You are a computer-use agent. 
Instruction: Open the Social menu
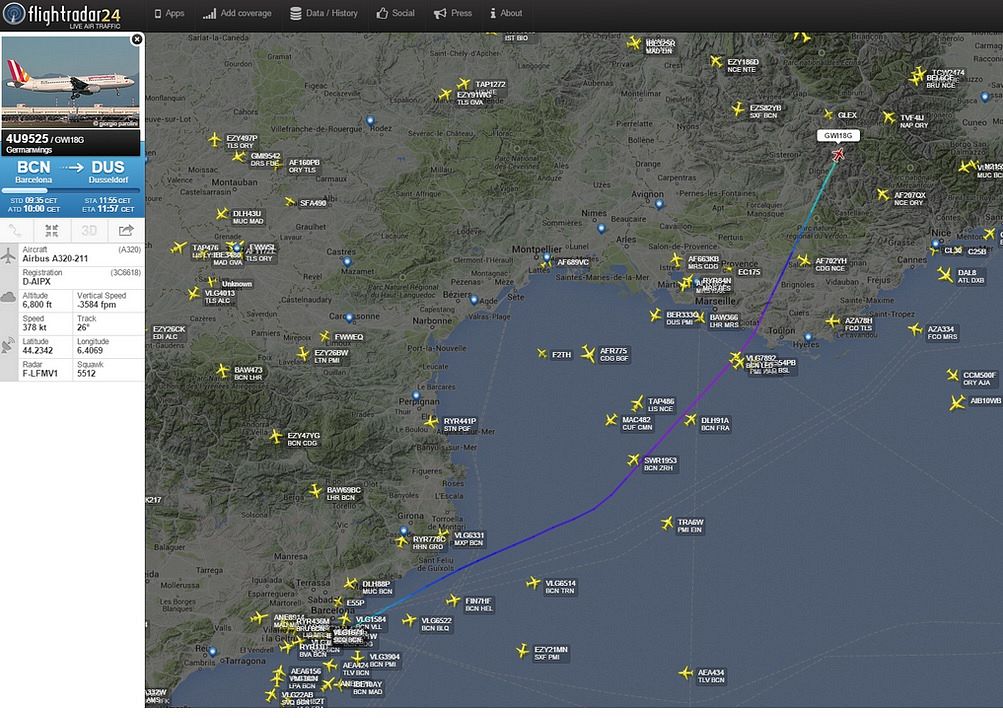[x=395, y=13]
